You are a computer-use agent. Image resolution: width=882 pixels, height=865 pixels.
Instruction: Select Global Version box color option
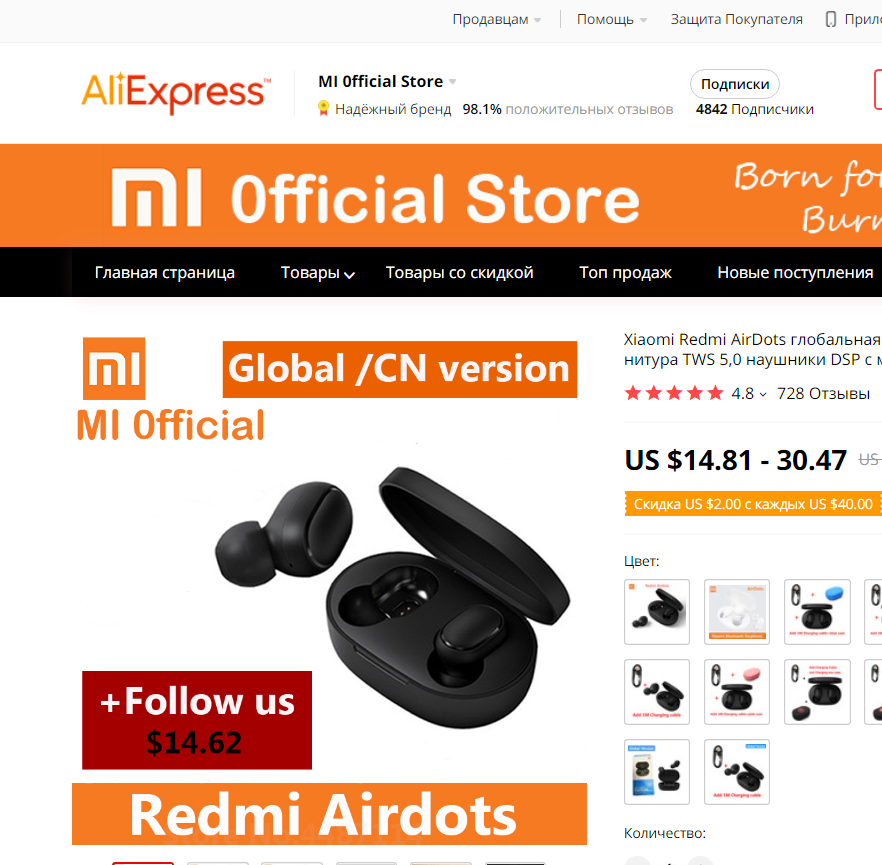(656, 772)
